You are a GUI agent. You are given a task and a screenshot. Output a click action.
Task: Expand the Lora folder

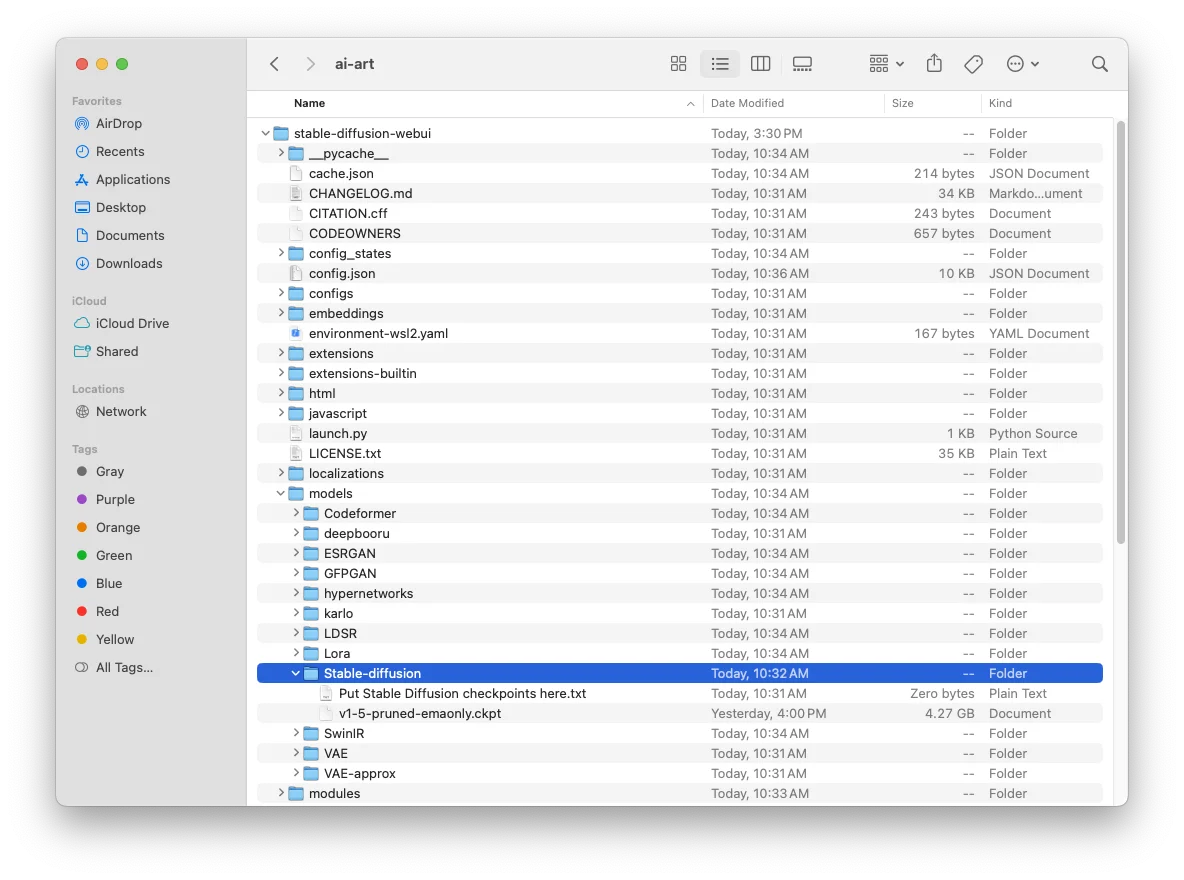tap(296, 653)
